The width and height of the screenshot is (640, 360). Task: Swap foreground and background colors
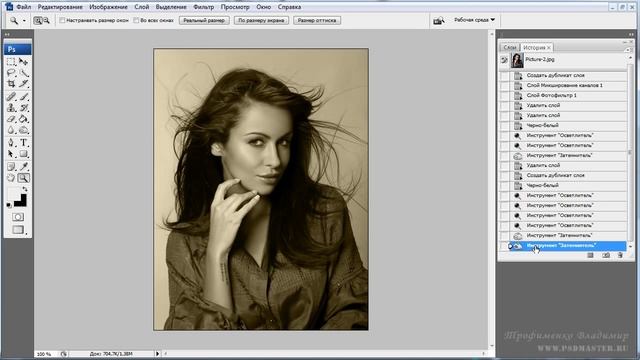point(25,189)
